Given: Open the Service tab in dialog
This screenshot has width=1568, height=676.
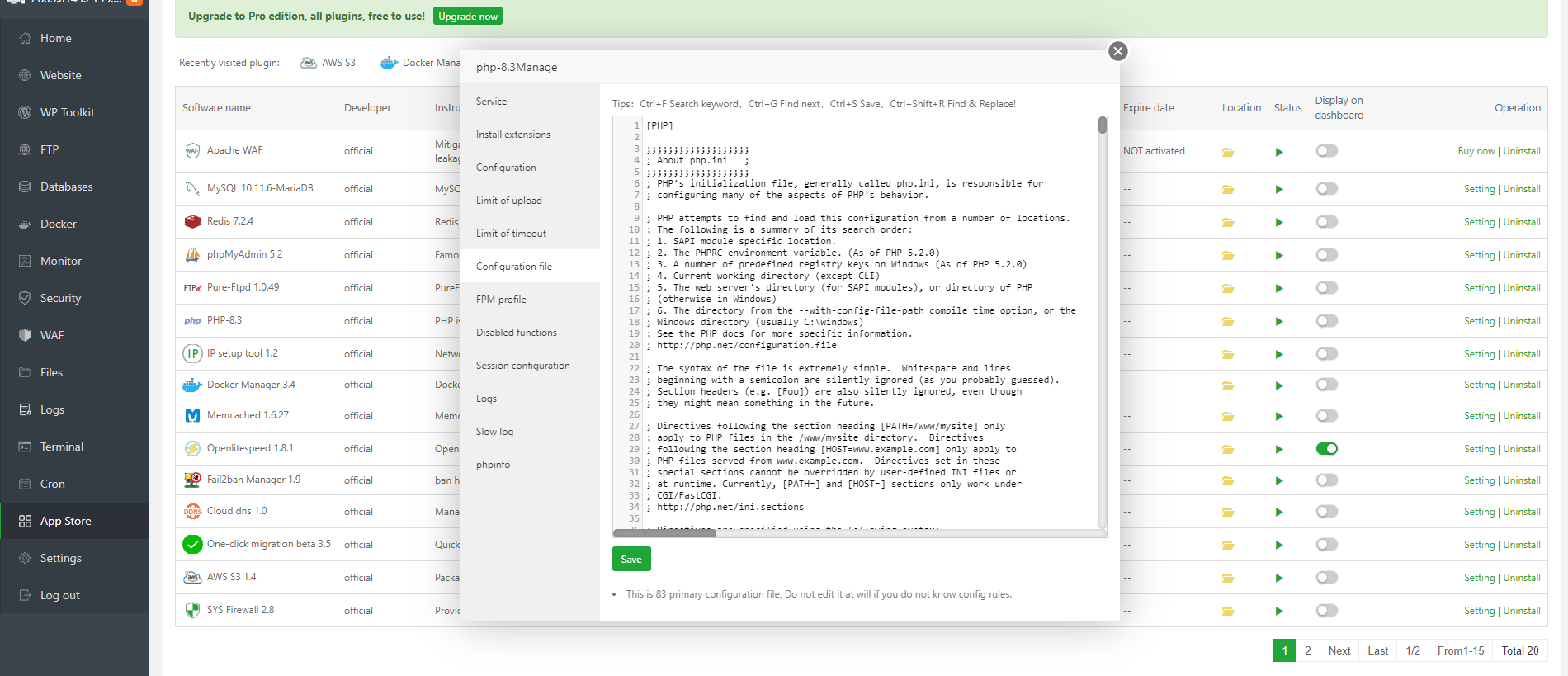Looking at the screenshot, I should [x=530, y=102].
